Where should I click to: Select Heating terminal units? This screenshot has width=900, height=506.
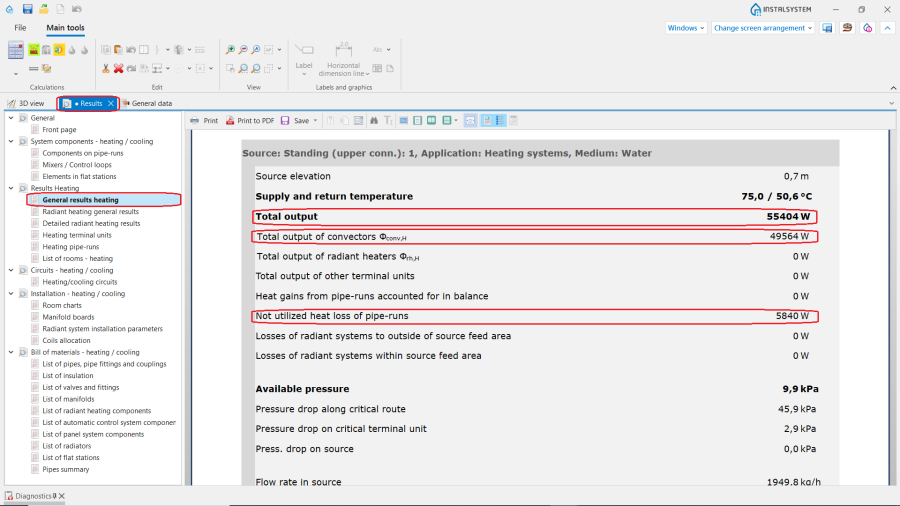point(77,235)
